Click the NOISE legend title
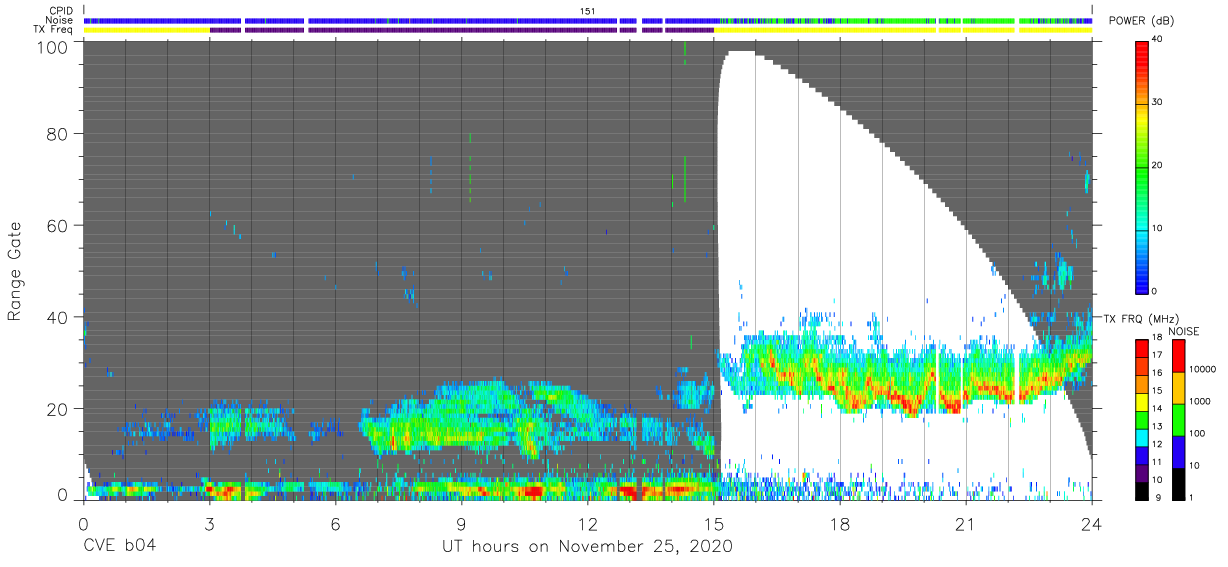Viewport: 1228px width, 567px height. coord(1184,330)
